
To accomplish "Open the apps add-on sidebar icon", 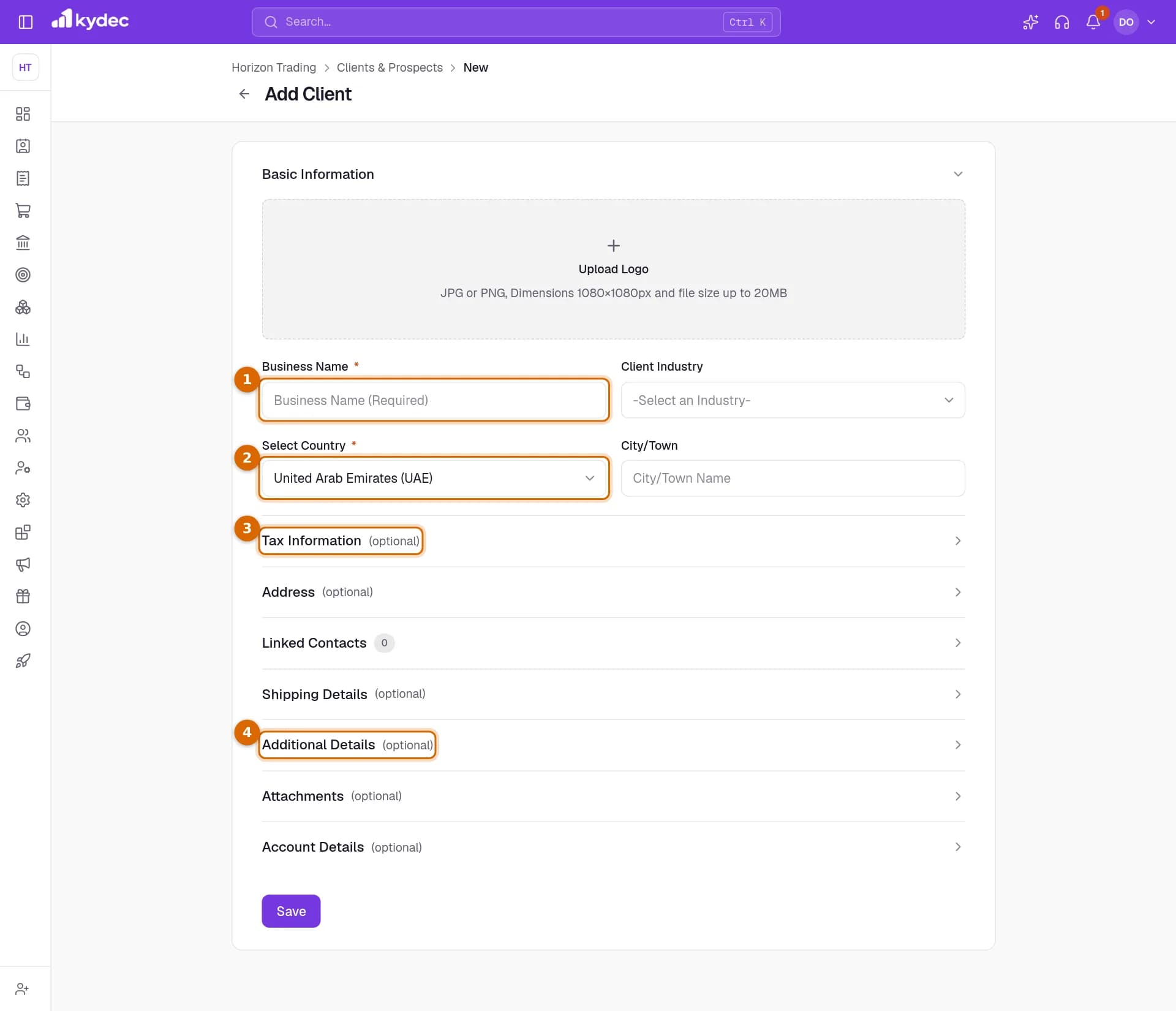I will click(23, 532).
